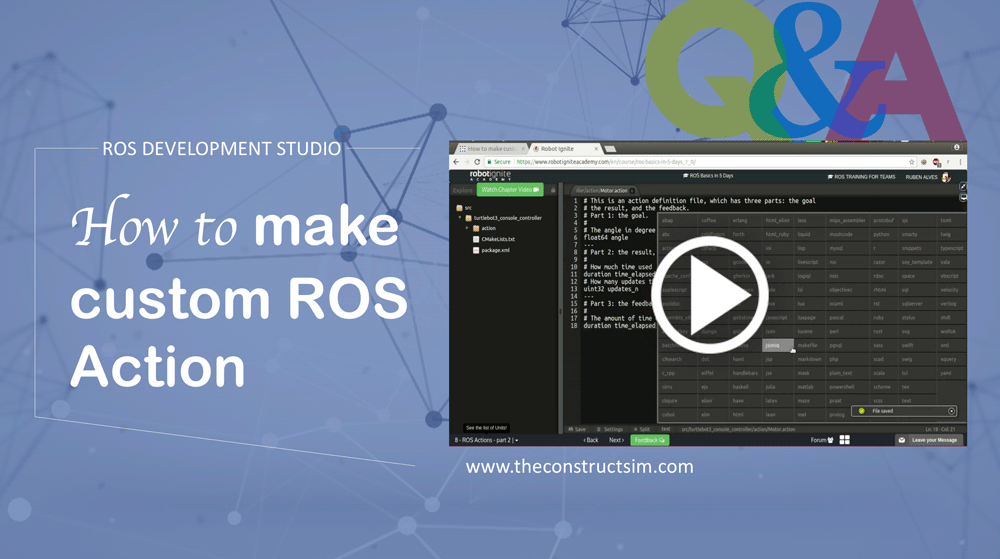The width and height of the screenshot is (1000, 559).
Task: Click the avatar extension icon with the badge
Action: (936, 163)
